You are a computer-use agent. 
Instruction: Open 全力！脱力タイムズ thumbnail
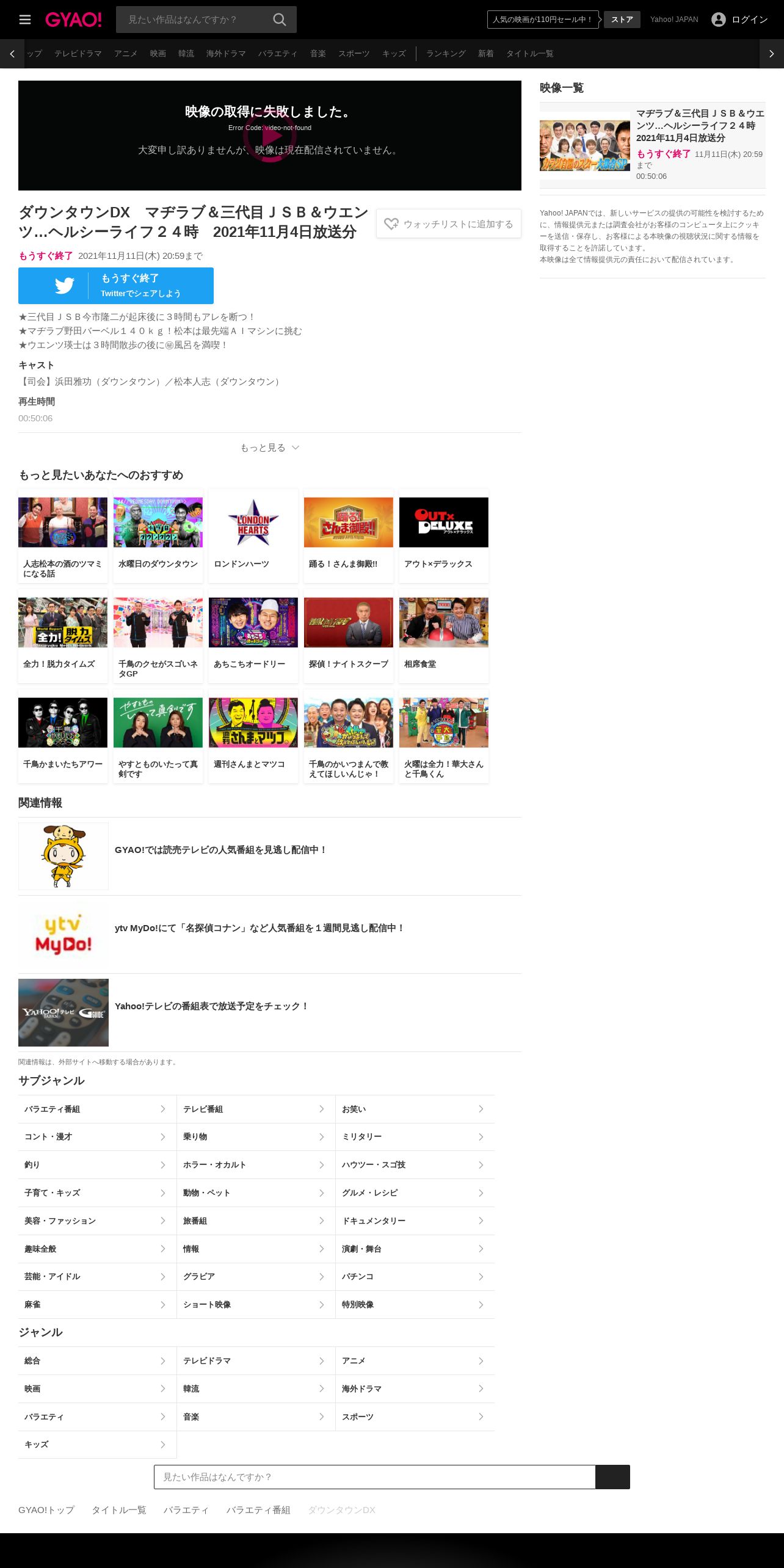pyautogui.click(x=63, y=622)
